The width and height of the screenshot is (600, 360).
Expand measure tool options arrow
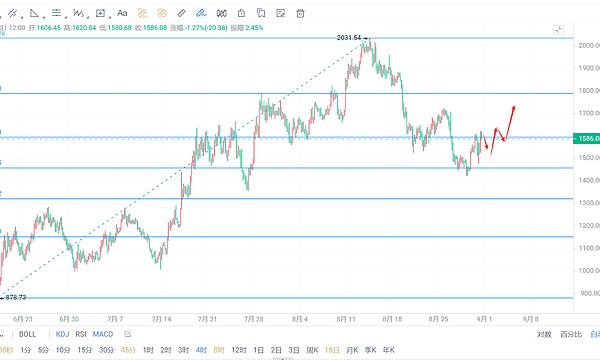pyautogui.click(x=110, y=17)
